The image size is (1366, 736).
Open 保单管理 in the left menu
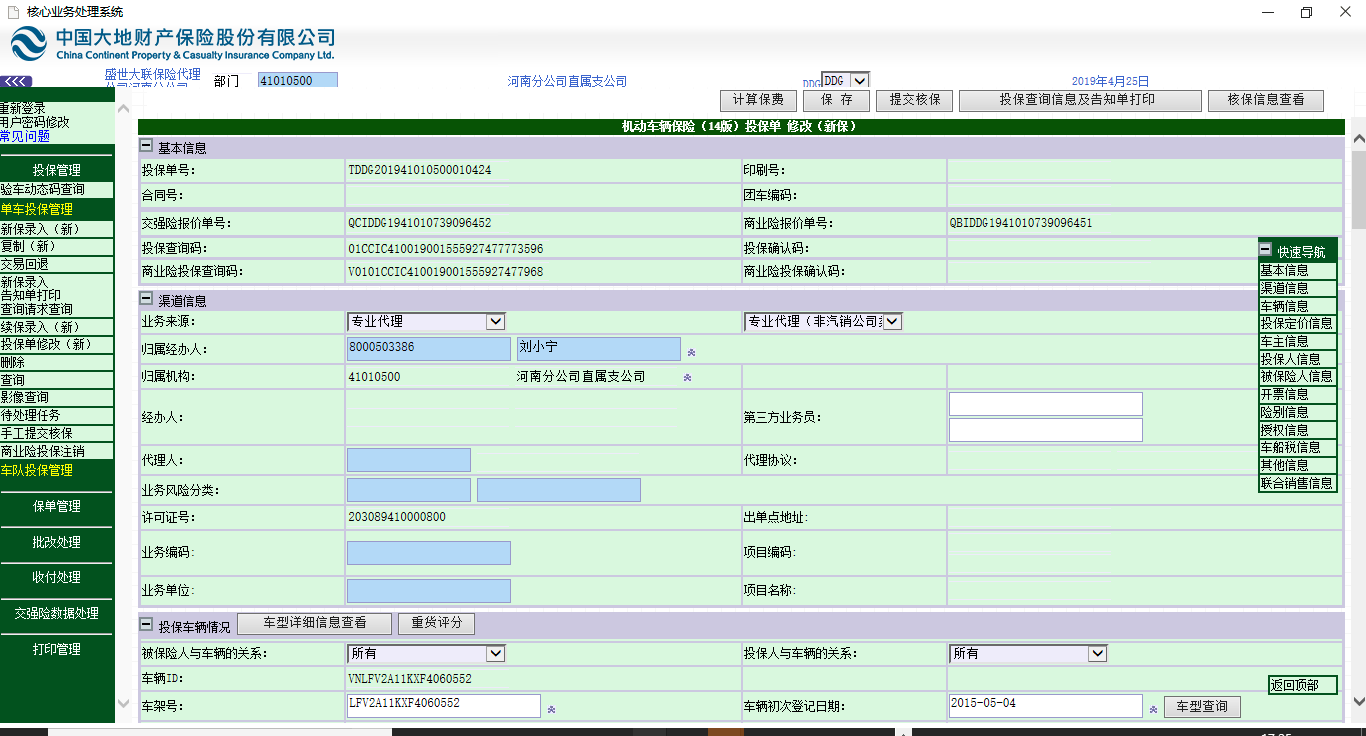(x=57, y=506)
